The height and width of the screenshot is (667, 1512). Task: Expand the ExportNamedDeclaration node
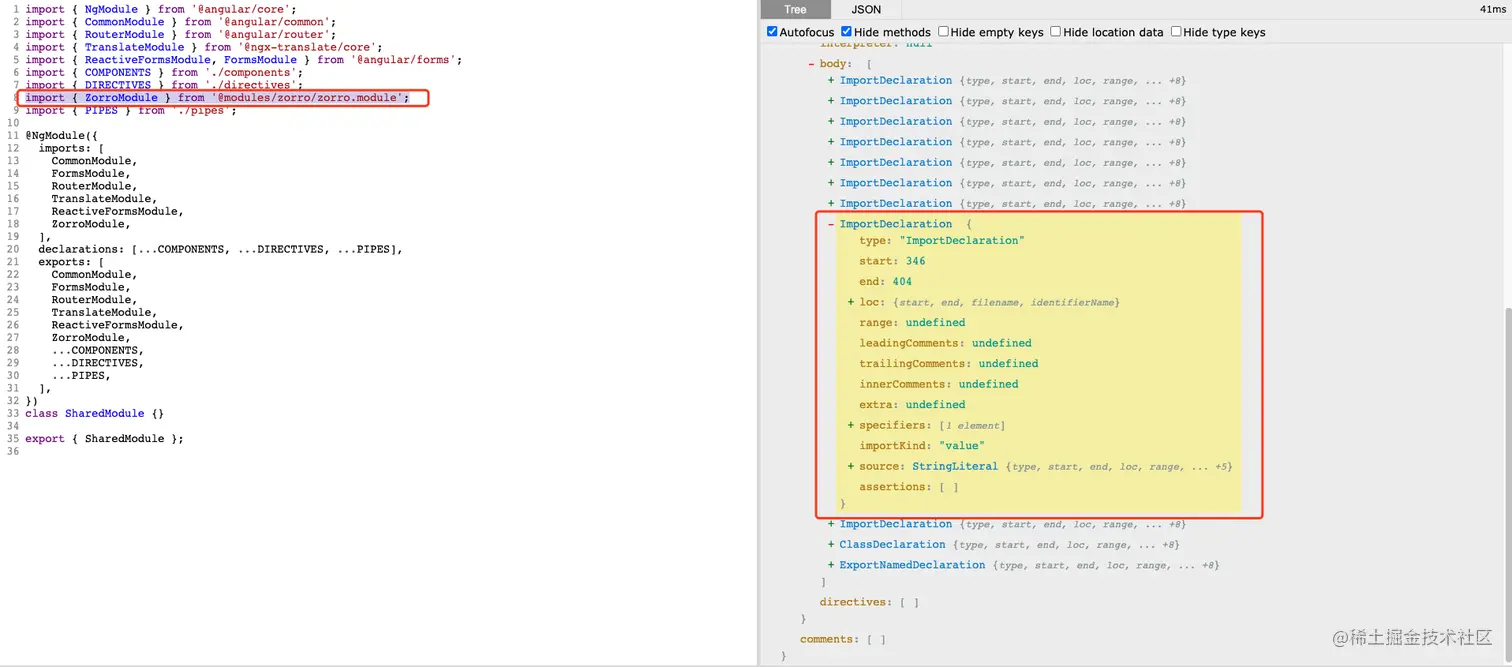(x=831, y=565)
